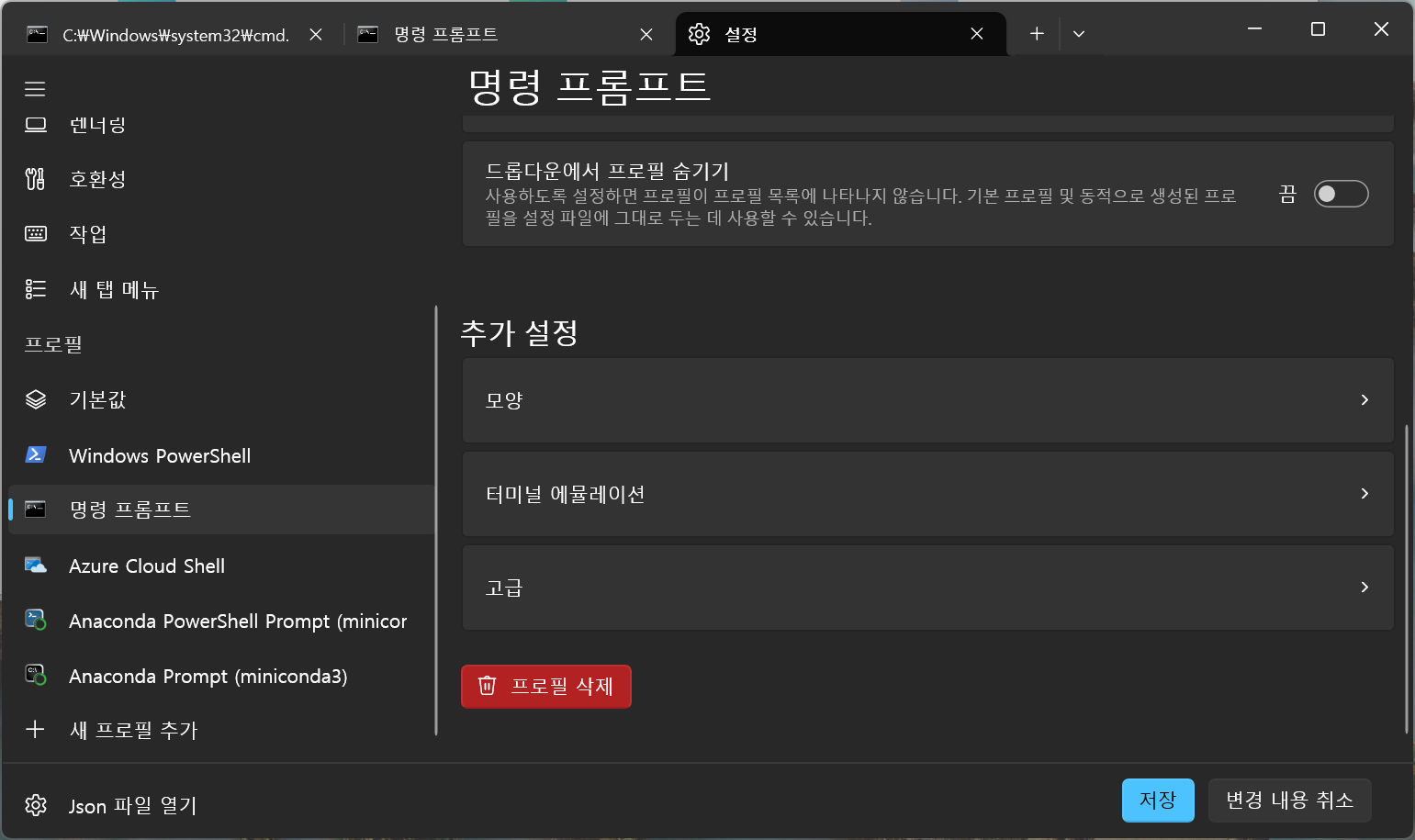Click the 명령 프롬프트 profile icon in sidebar
Image resolution: width=1415 pixels, height=840 pixels.
point(36,510)
